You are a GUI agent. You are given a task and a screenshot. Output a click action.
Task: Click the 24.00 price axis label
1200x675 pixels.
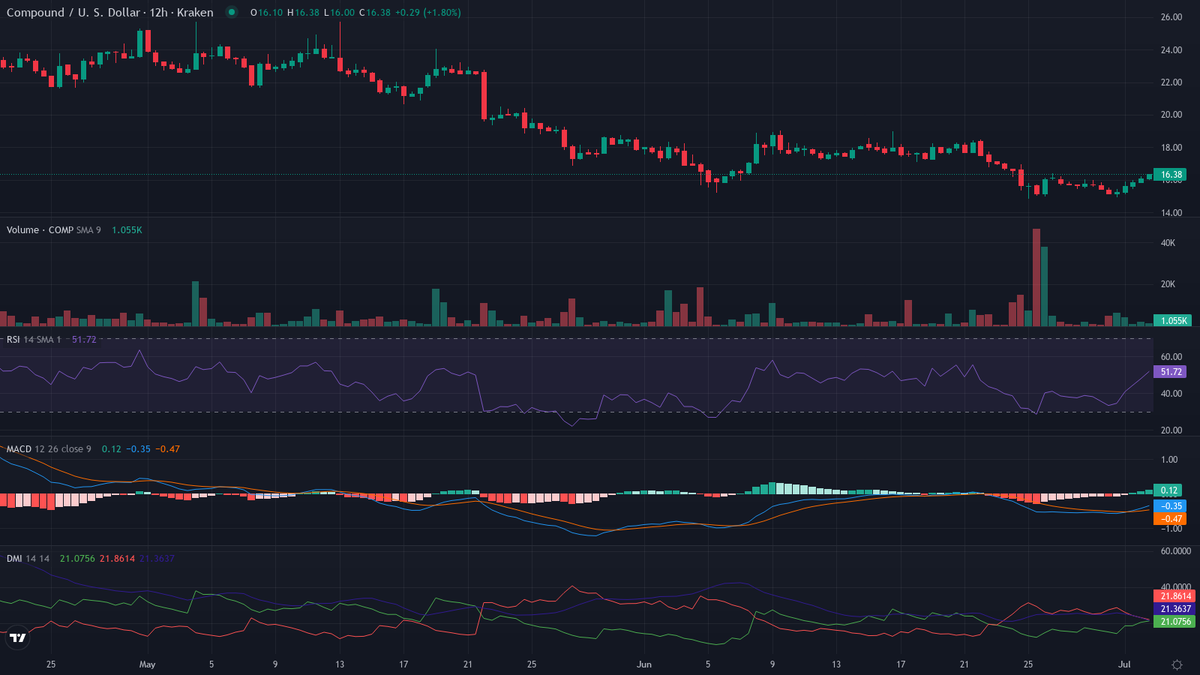click(1172, 50)
